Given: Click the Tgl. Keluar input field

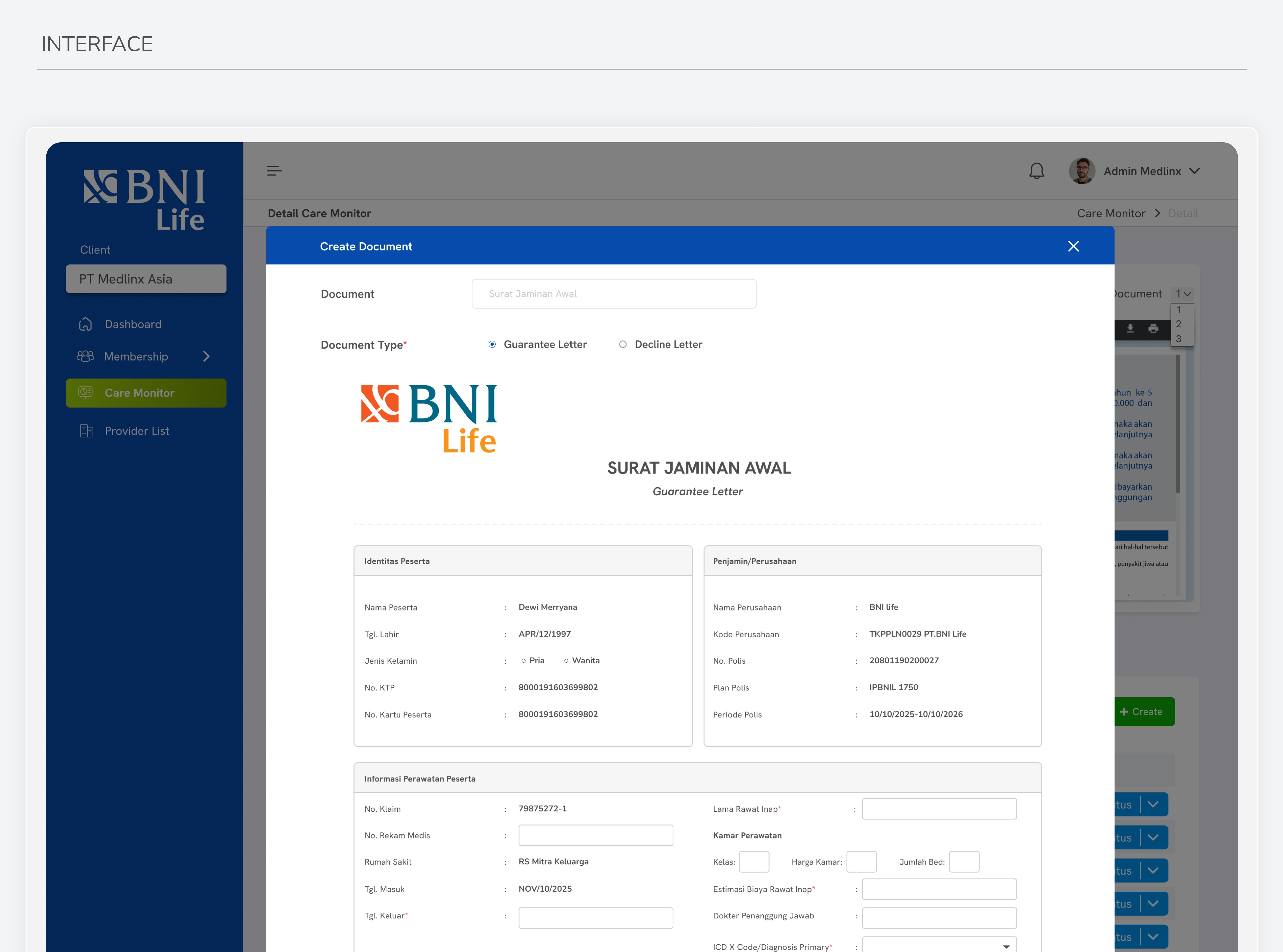Looking at the screenshot, I should coord(595,918).
